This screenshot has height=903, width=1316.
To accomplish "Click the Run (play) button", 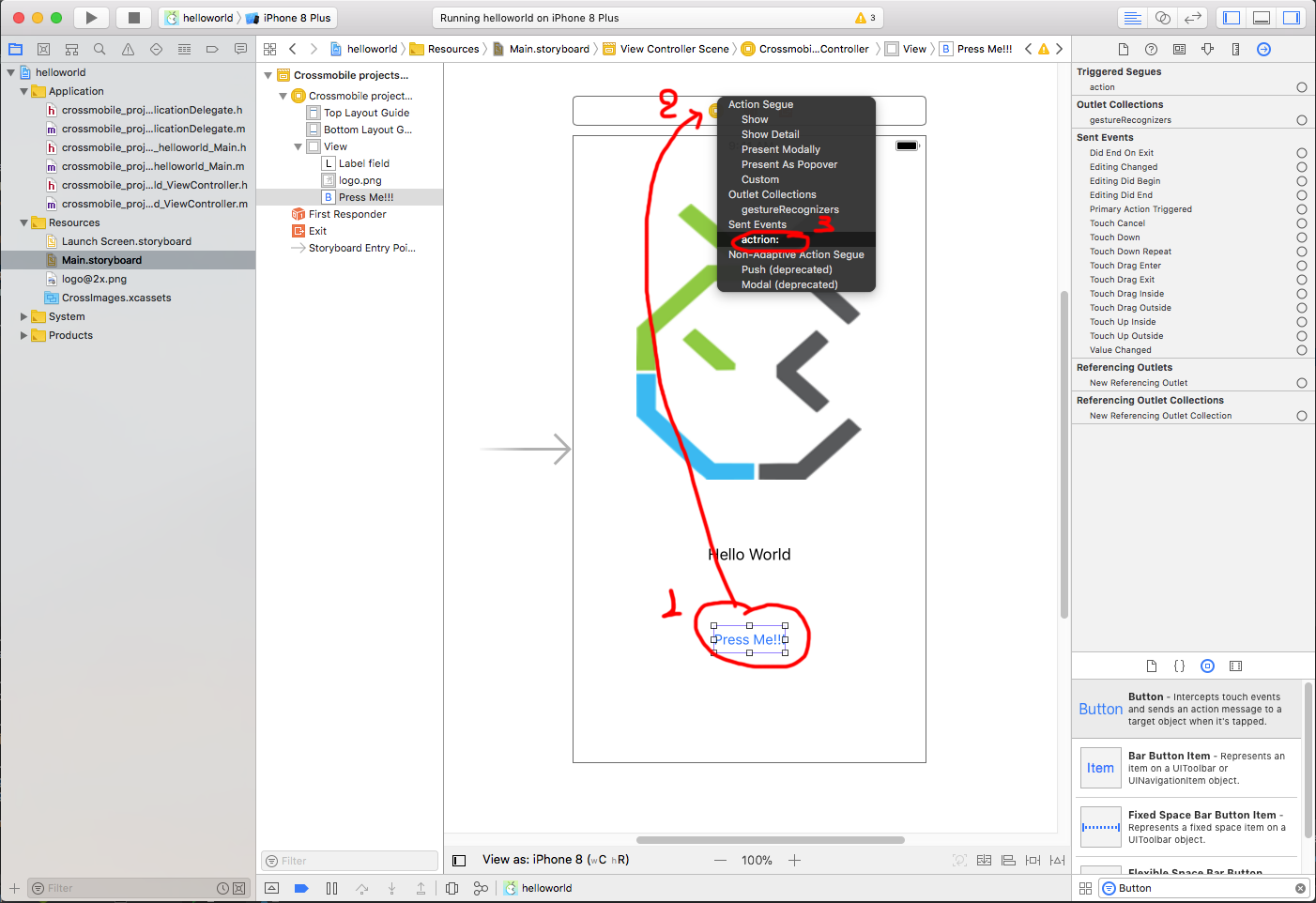I will [91, 18].
